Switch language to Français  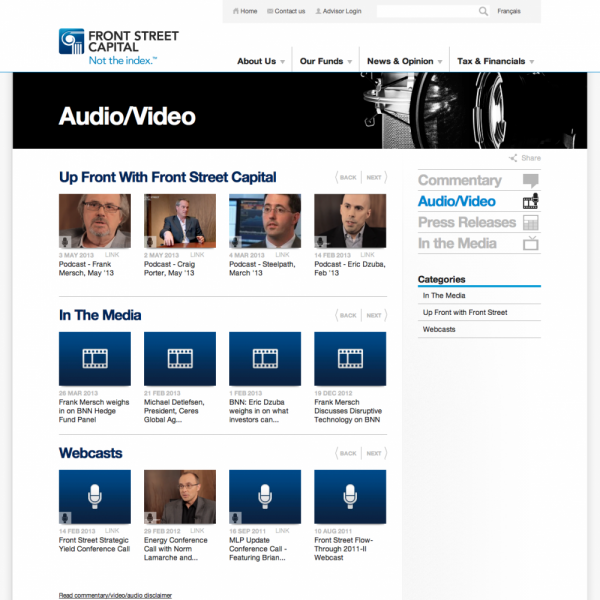pyautogui.click(x=509, y=11)
